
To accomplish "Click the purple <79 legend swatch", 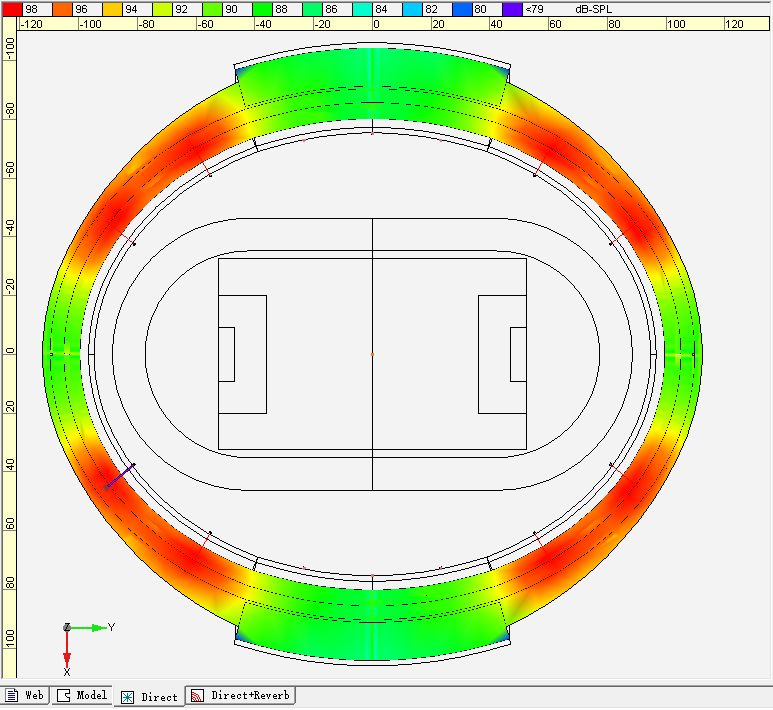I will [x=512, y=8].
